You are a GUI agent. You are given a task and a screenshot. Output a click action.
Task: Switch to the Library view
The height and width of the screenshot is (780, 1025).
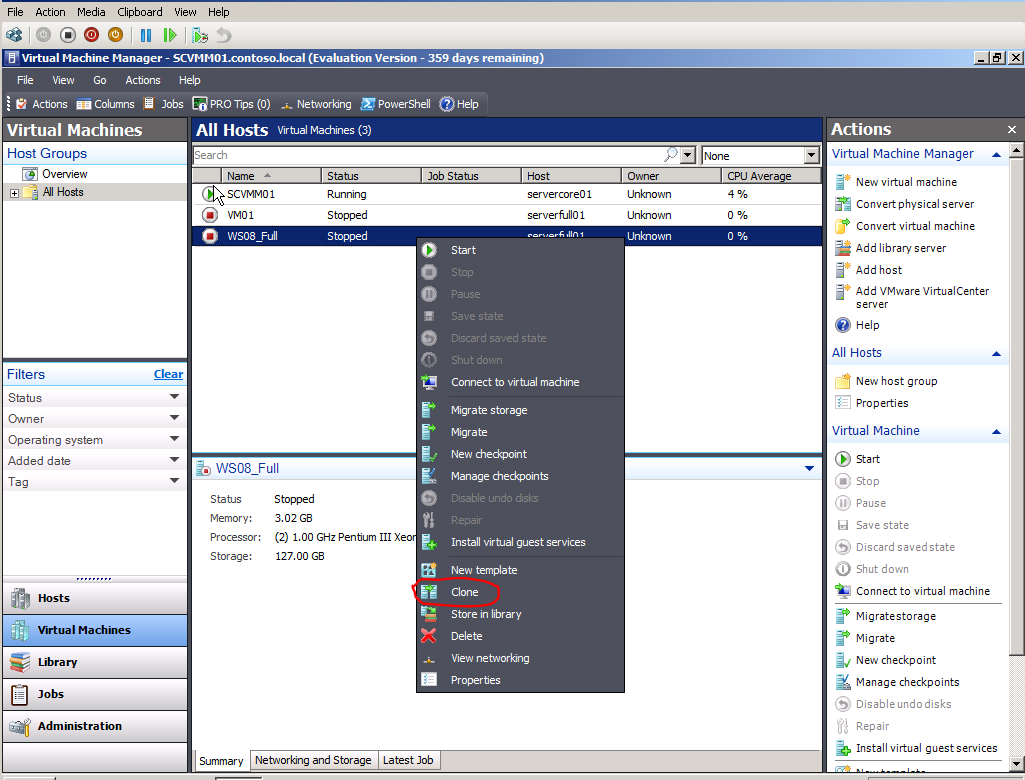pyautogui.click(x=95, y=662)
